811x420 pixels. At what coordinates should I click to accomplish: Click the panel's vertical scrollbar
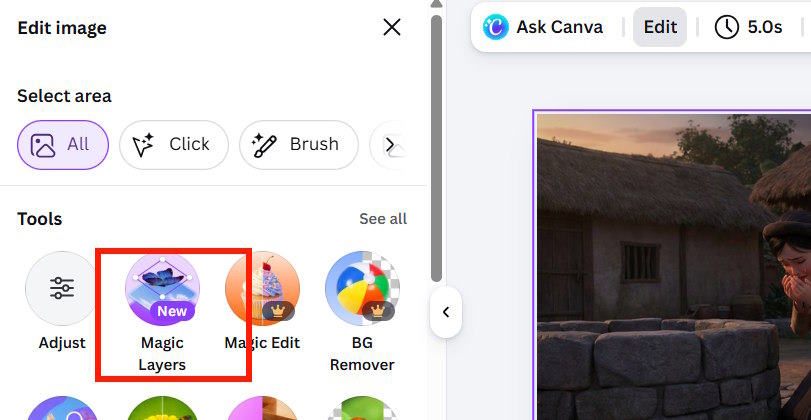pos(436,140)
